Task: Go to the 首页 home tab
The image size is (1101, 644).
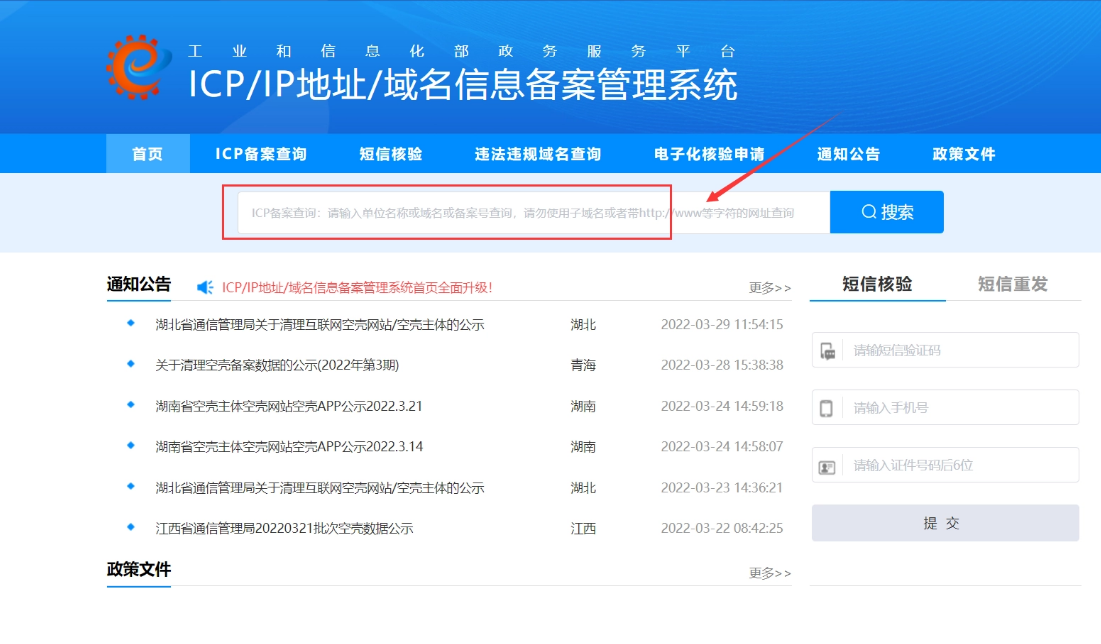Action: (x=147, y=154)
